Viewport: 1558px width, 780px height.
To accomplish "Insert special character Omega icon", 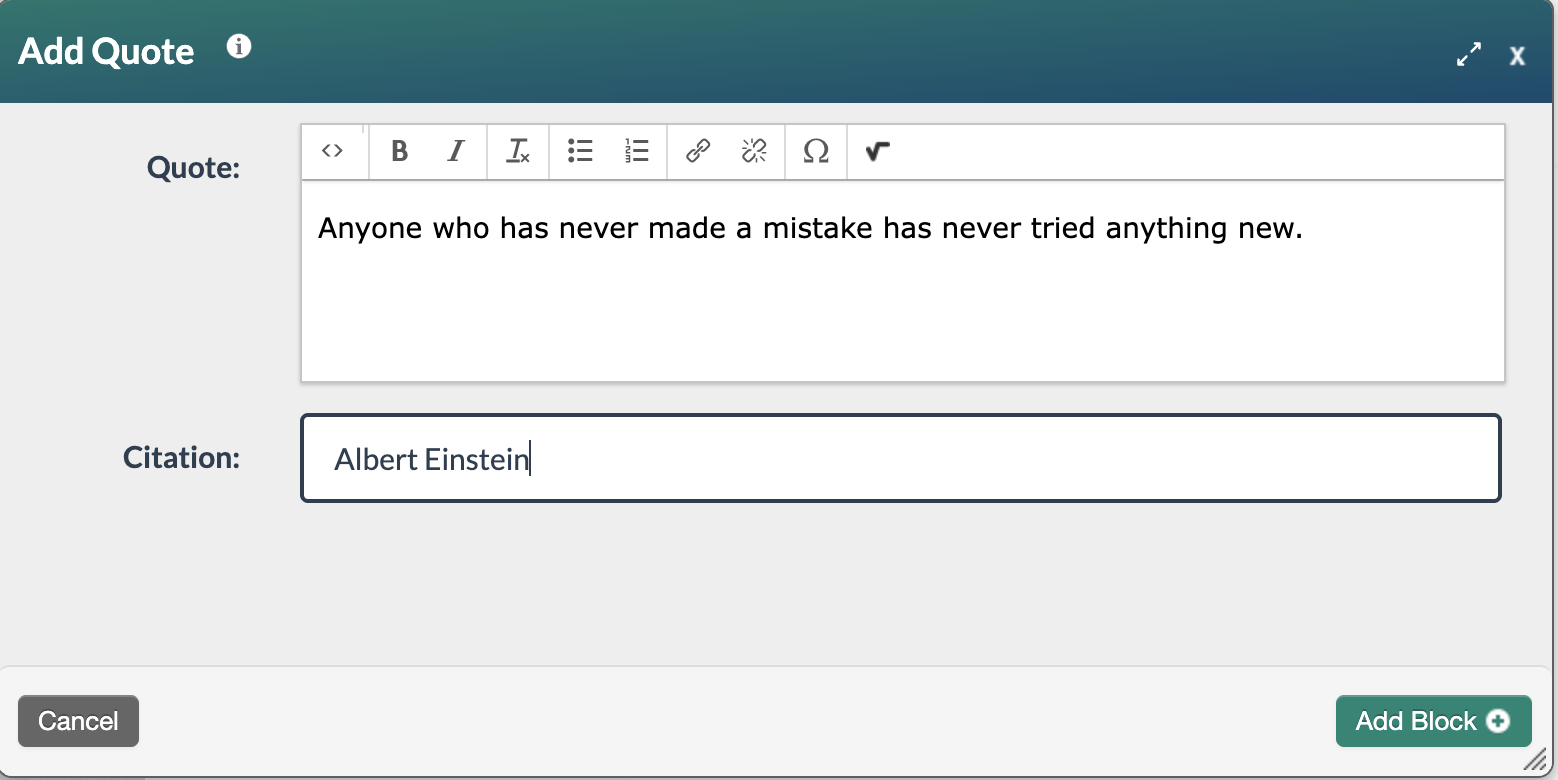I will (816, 151).
